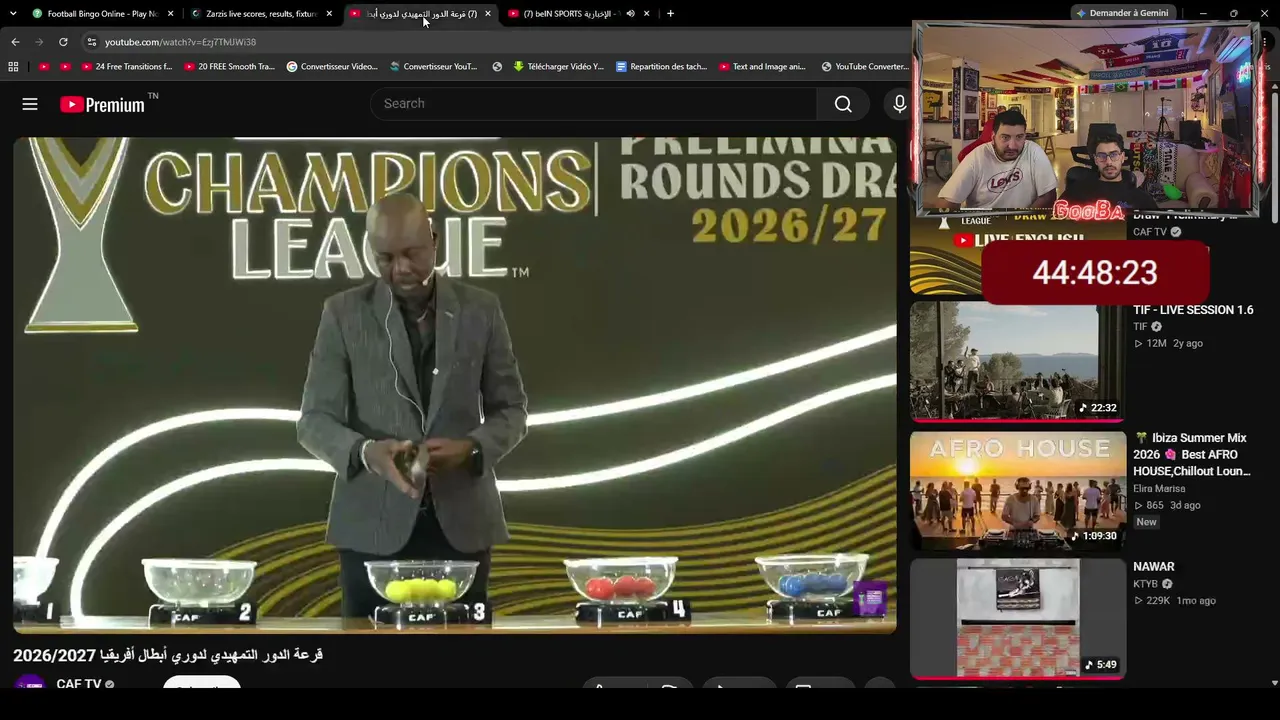1280x720 pixels.
Task: Go back using the browser back arrow
Action: (15, 42)
